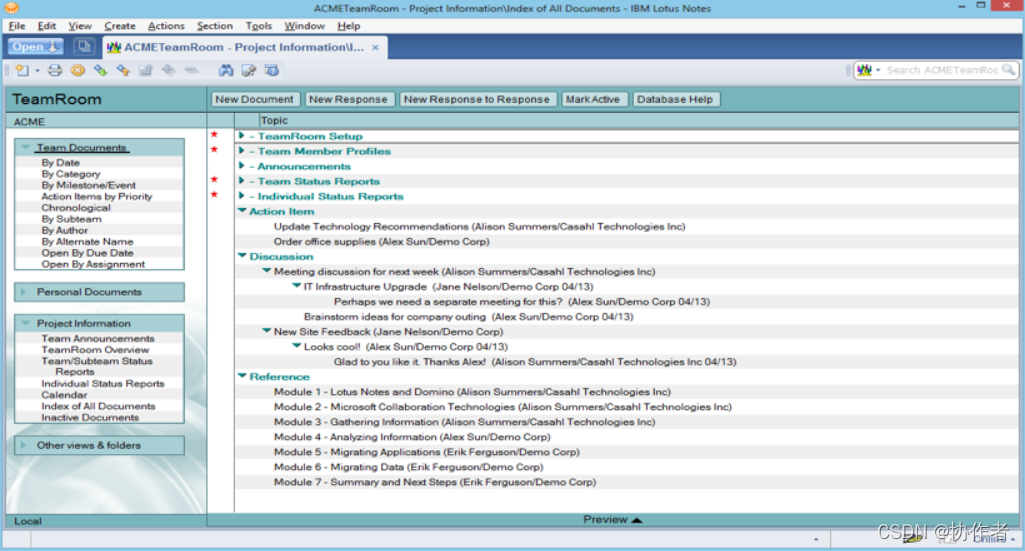
Task: Expand the TeamRoom Setup category
Action: [242, 135]
